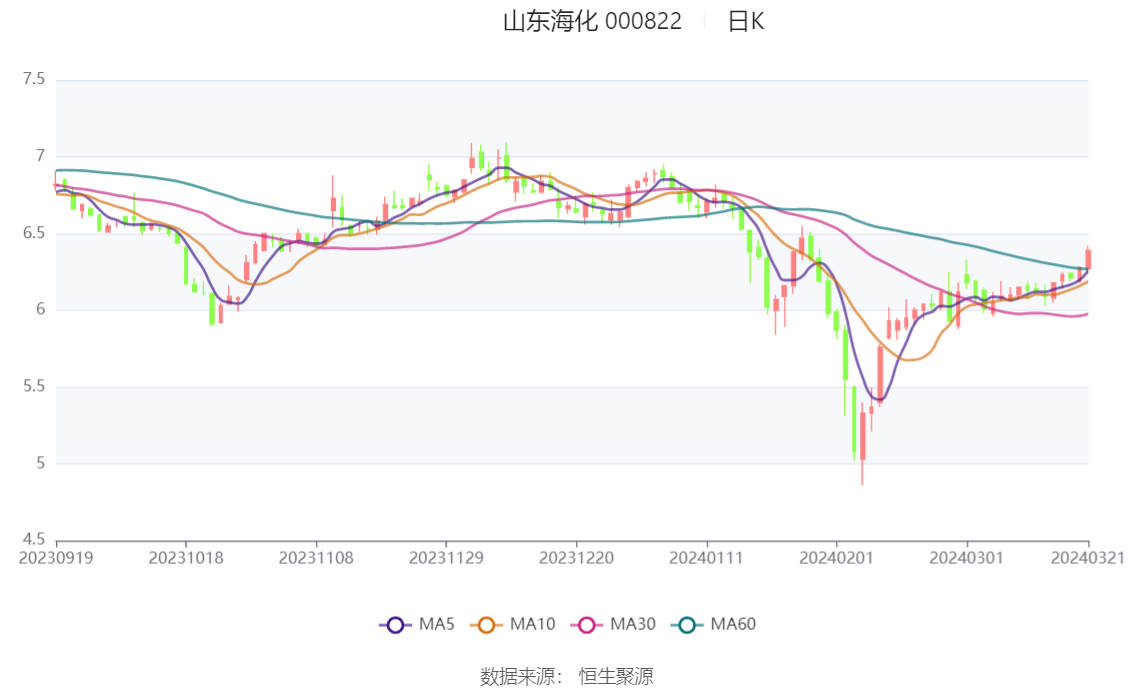This screenshot has width=1134, height=689.
Task: Click the 20230919 start date axis label
Action: point(56,558)
